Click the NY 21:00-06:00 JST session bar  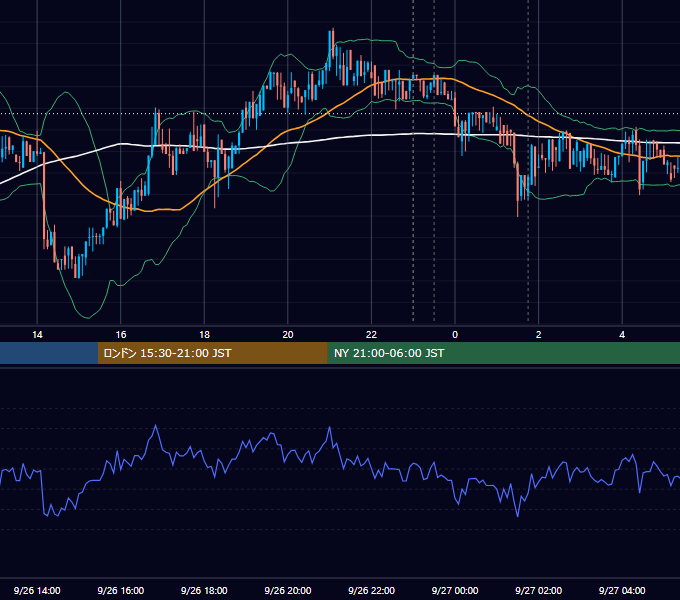(x=503, y=353)
